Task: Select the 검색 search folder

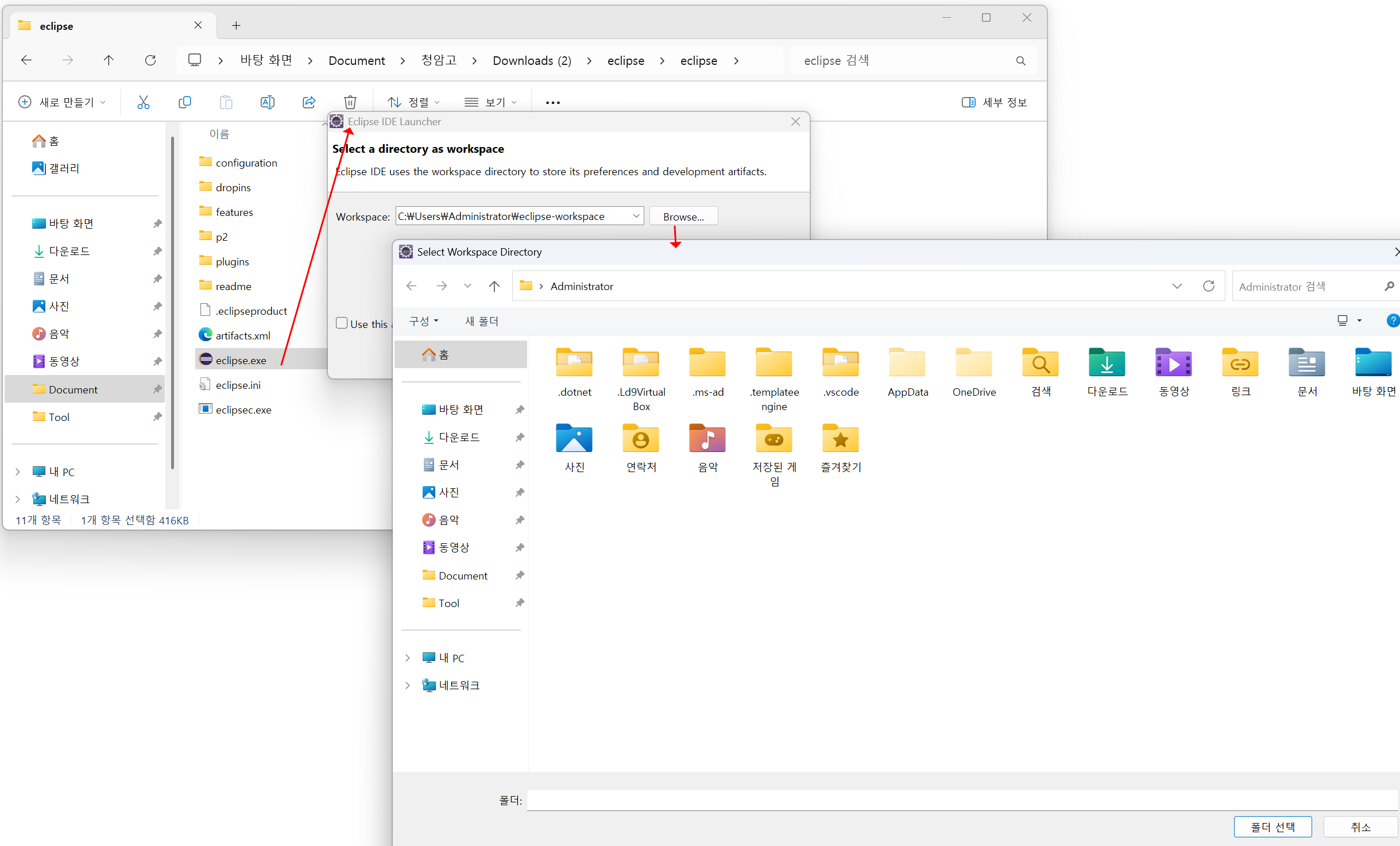Action: pos(1041,372)
